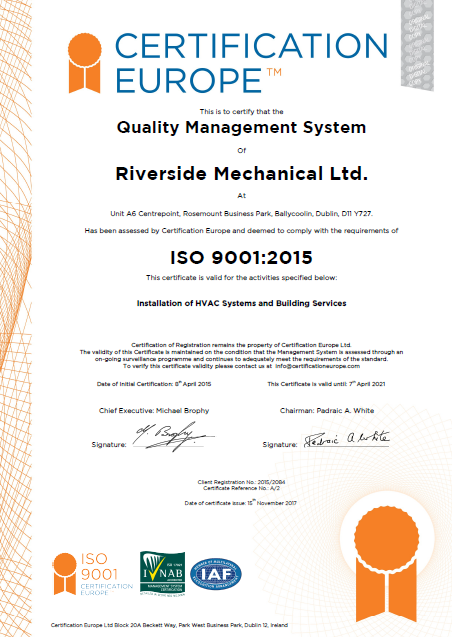
Task: Click the 'Certificate Reference No.' line
Action: click(242, 488)
